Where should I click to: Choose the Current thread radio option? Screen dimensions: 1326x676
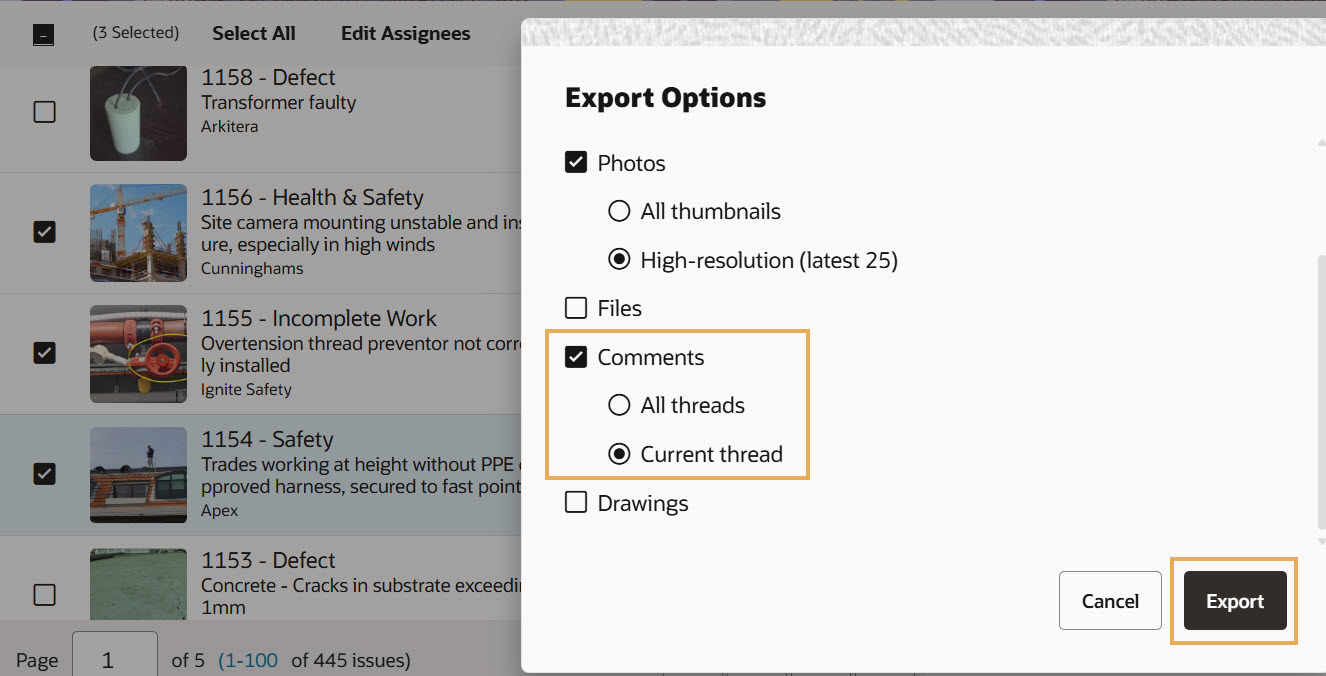[x=620, y=454]
